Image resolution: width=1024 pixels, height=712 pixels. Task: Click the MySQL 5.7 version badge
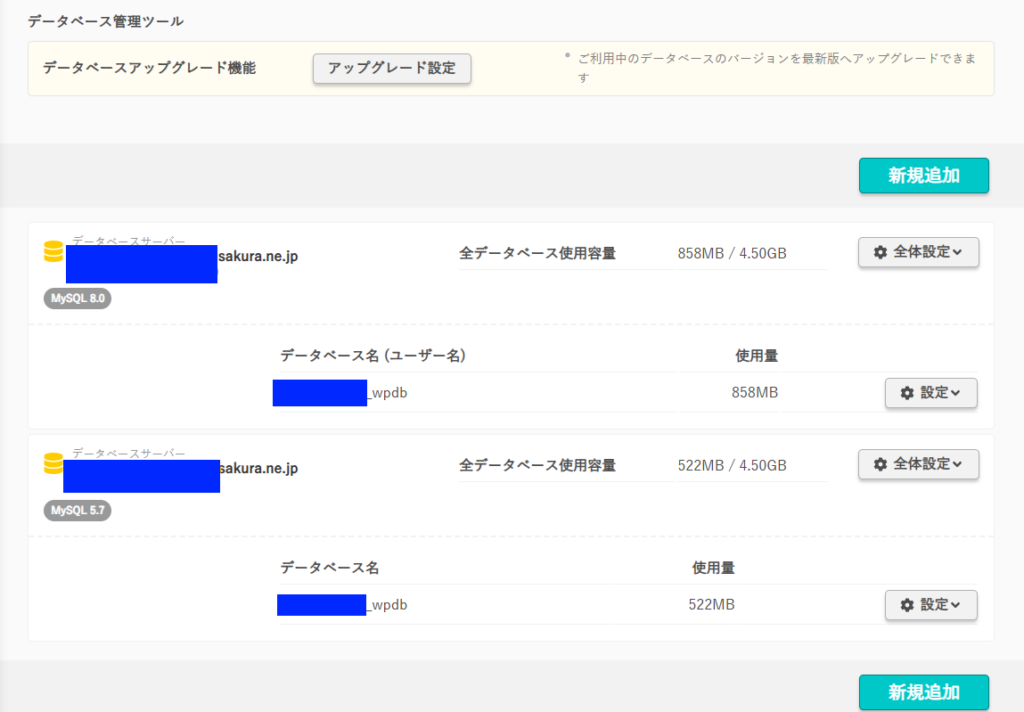click(x=78, y=510)
